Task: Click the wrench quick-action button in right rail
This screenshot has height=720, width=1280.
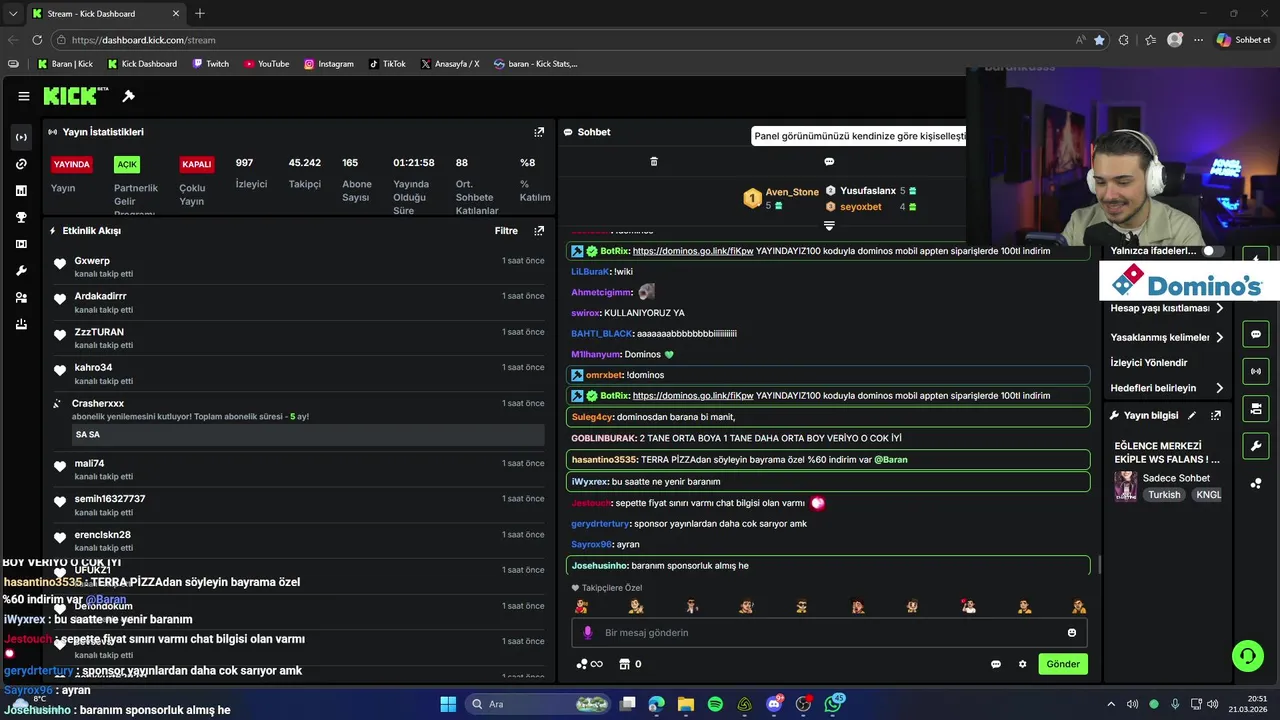Action: (x=1256, y=445)
